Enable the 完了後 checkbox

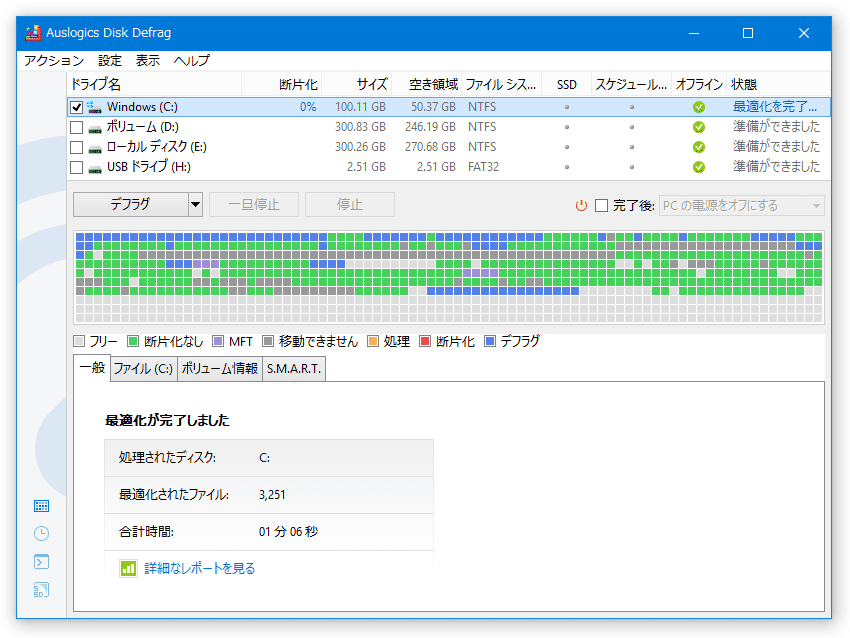(601, 205)
